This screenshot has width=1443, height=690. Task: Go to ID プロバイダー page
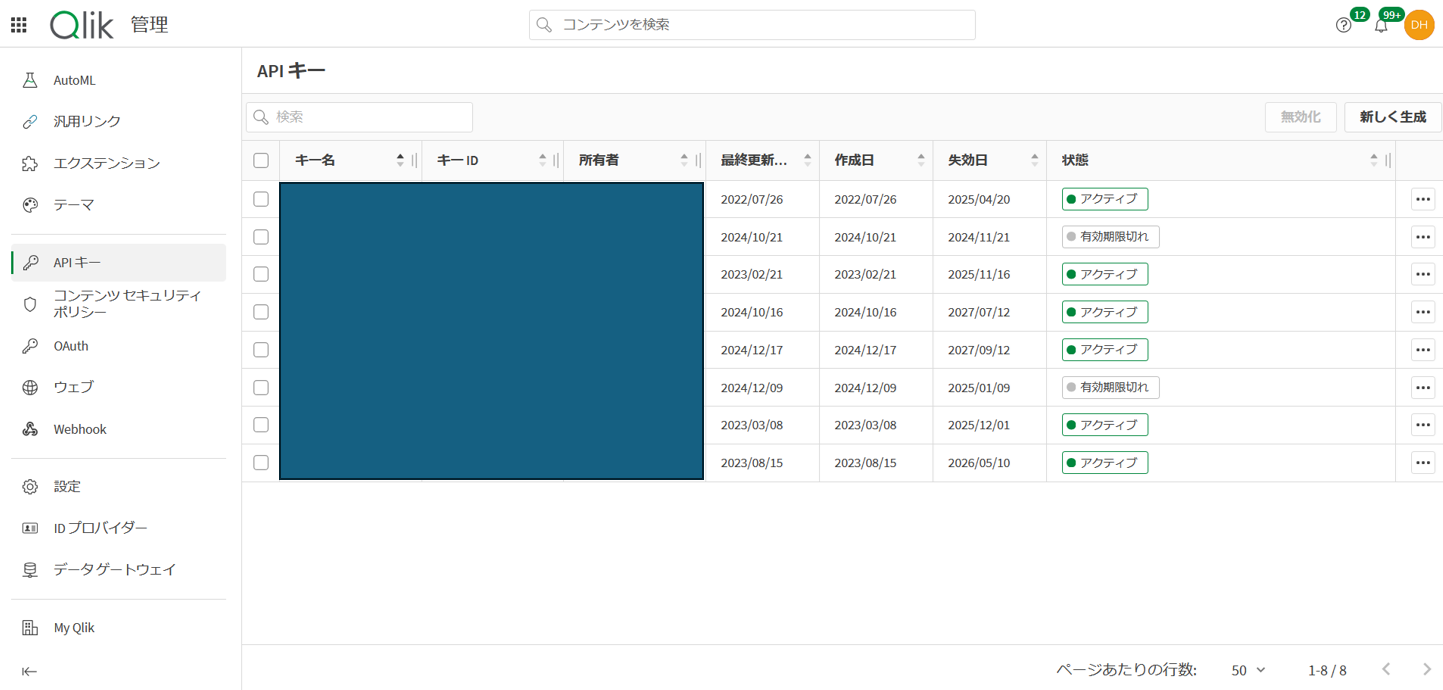tap(100, 528)
